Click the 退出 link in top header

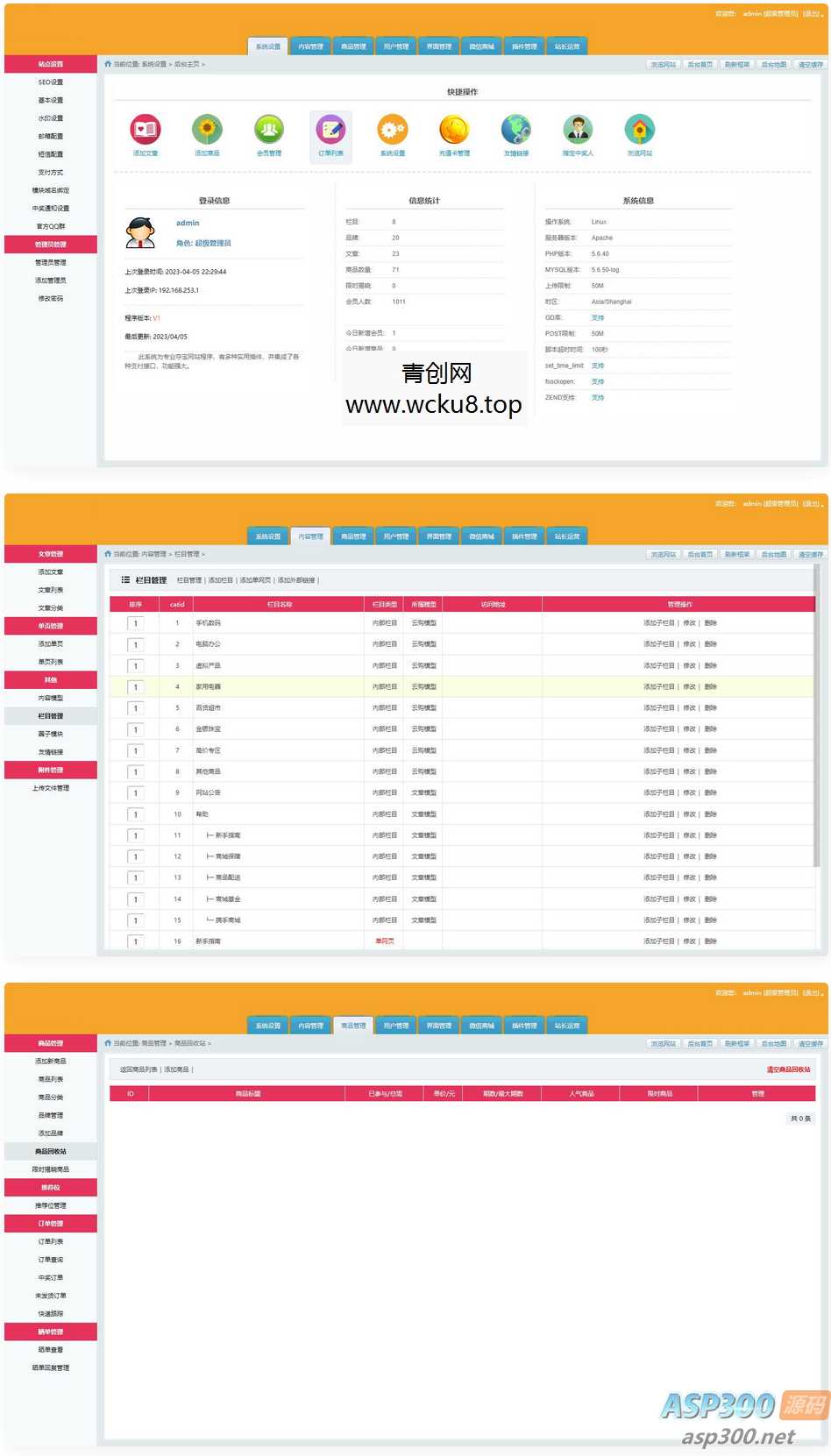click(x=812, y=13)
